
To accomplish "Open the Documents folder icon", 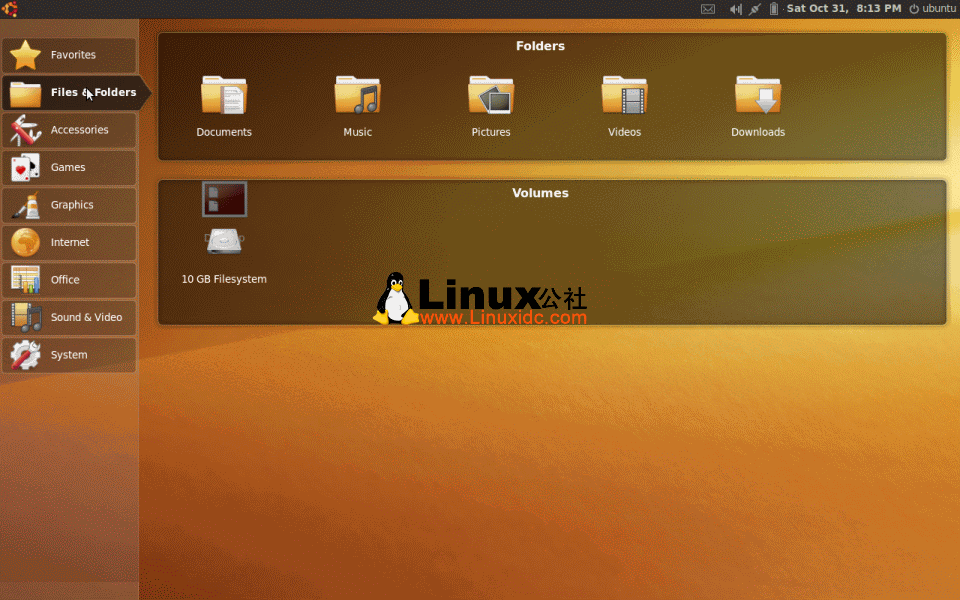I will pos(224,97).
